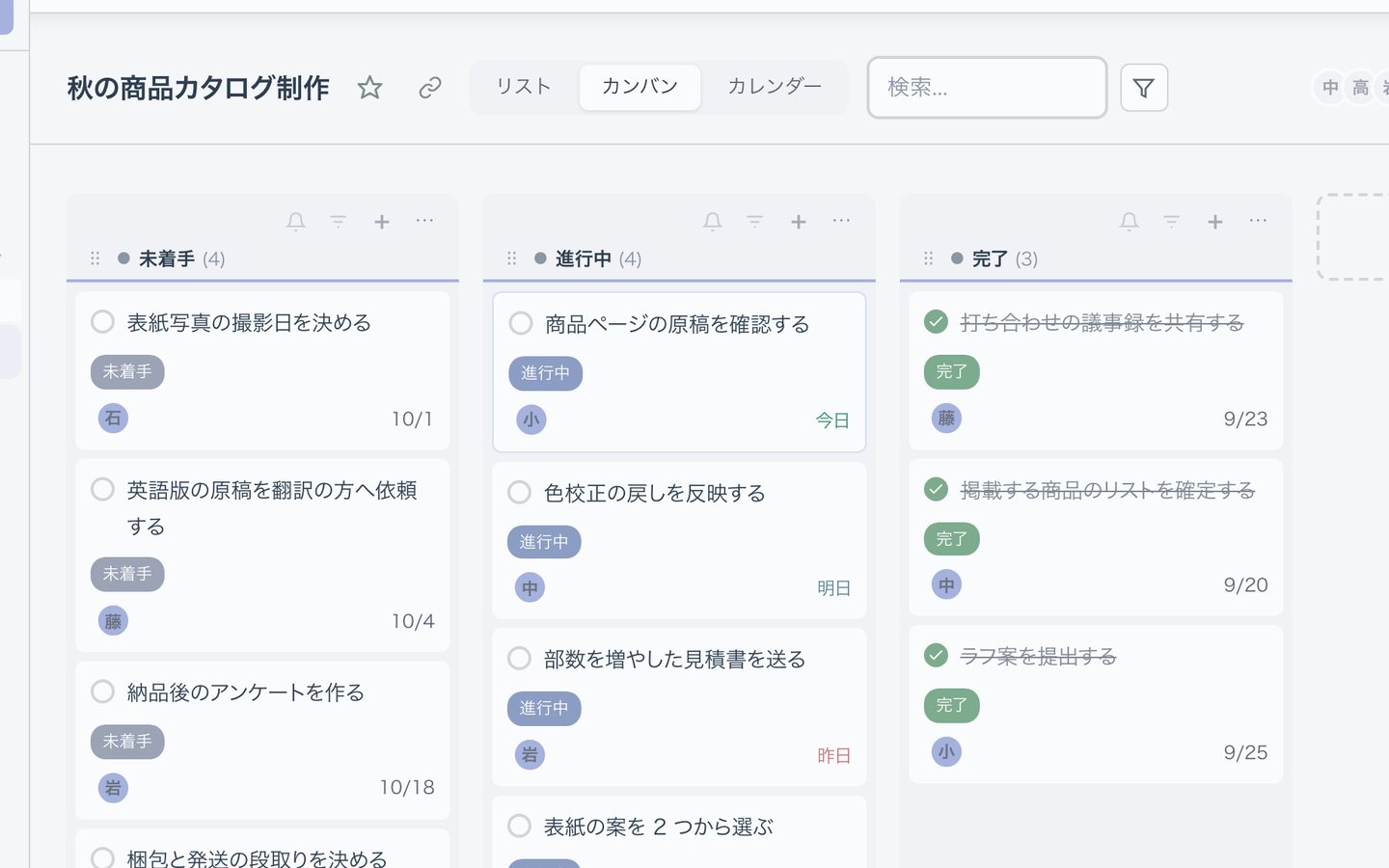Click sort icon in 進行中 column header
The image size is (1389, 868).
[754, 222]
